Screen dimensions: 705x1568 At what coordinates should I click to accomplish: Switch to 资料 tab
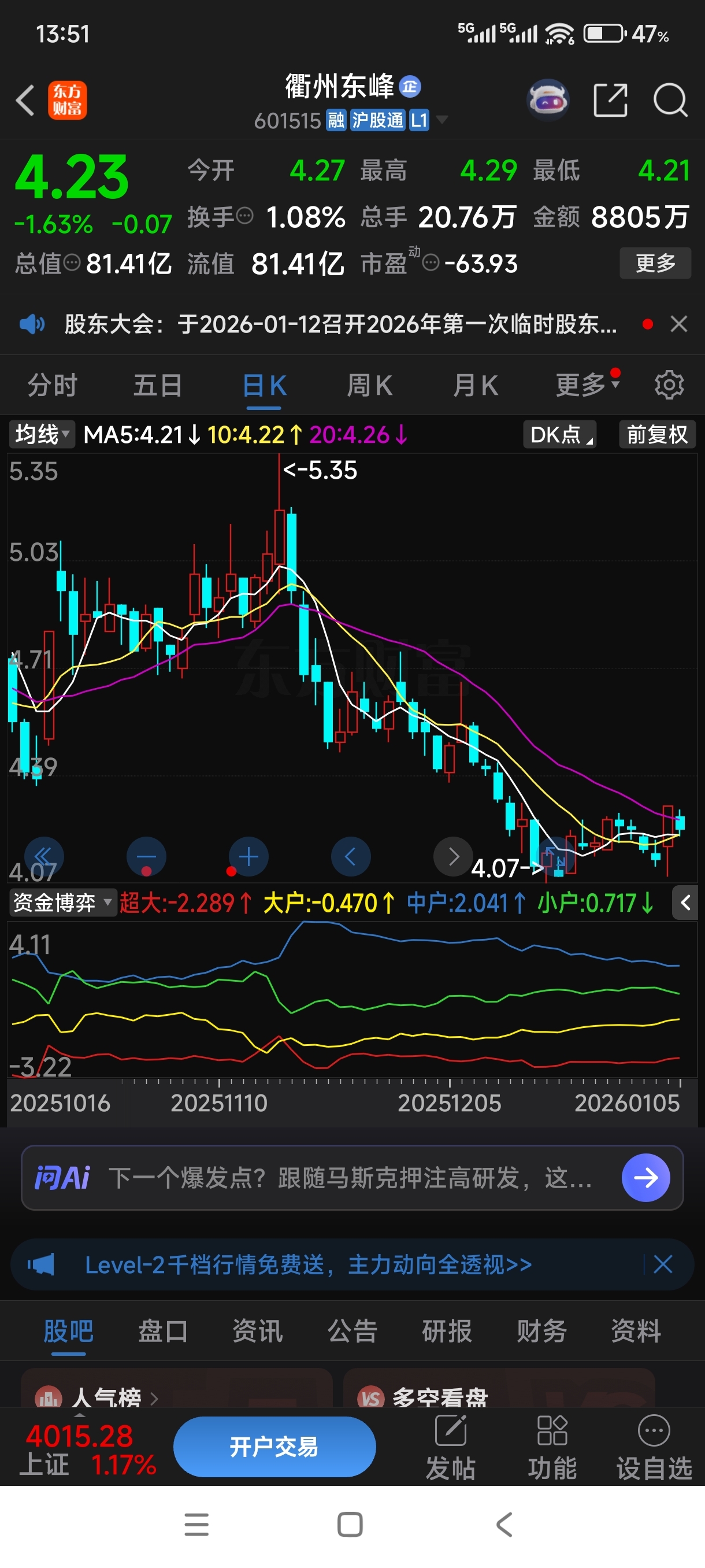[x=636, y=1331]
